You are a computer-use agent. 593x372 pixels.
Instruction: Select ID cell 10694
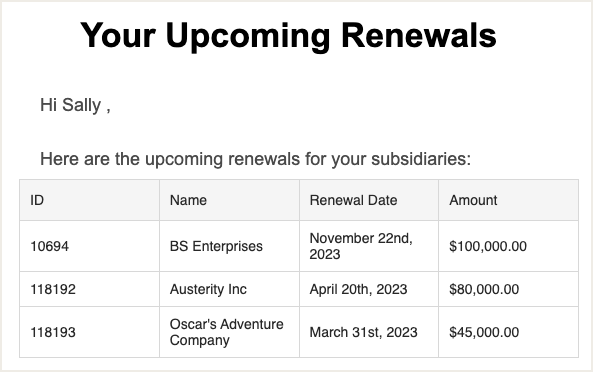point(90,246)
